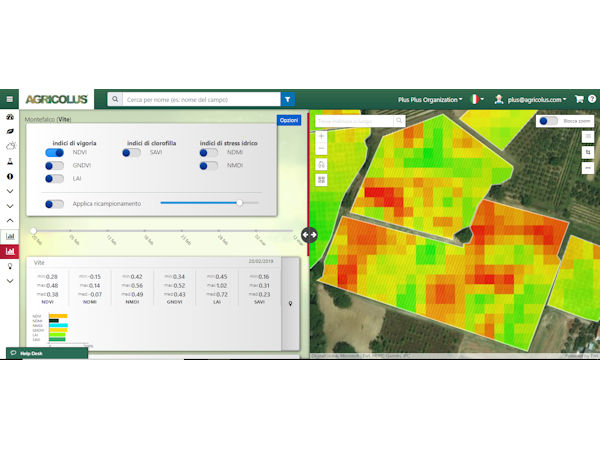Open the basemap grid gallery button
Image resolution: width=600 pixels, height=450 pixels.
tap(321, 179)
